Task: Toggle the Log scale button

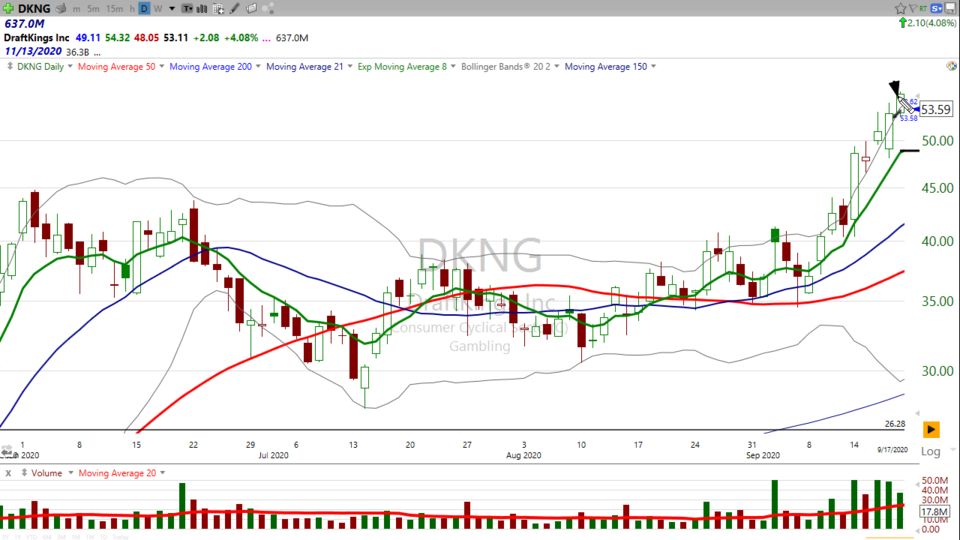Action: click(931, 451)
